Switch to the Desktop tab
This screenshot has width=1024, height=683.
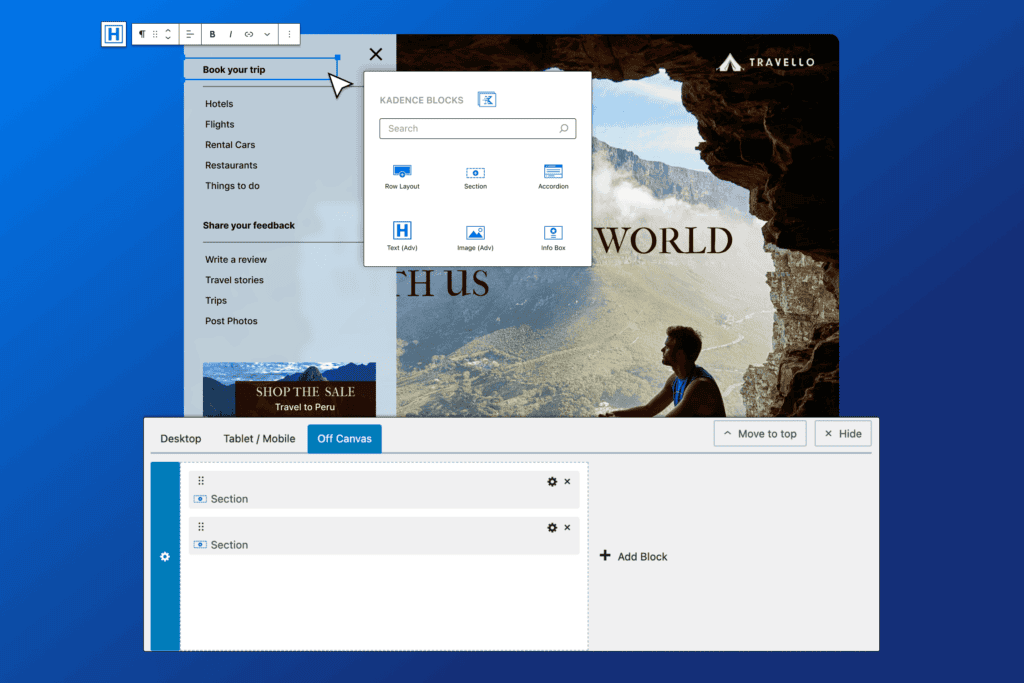181,439
